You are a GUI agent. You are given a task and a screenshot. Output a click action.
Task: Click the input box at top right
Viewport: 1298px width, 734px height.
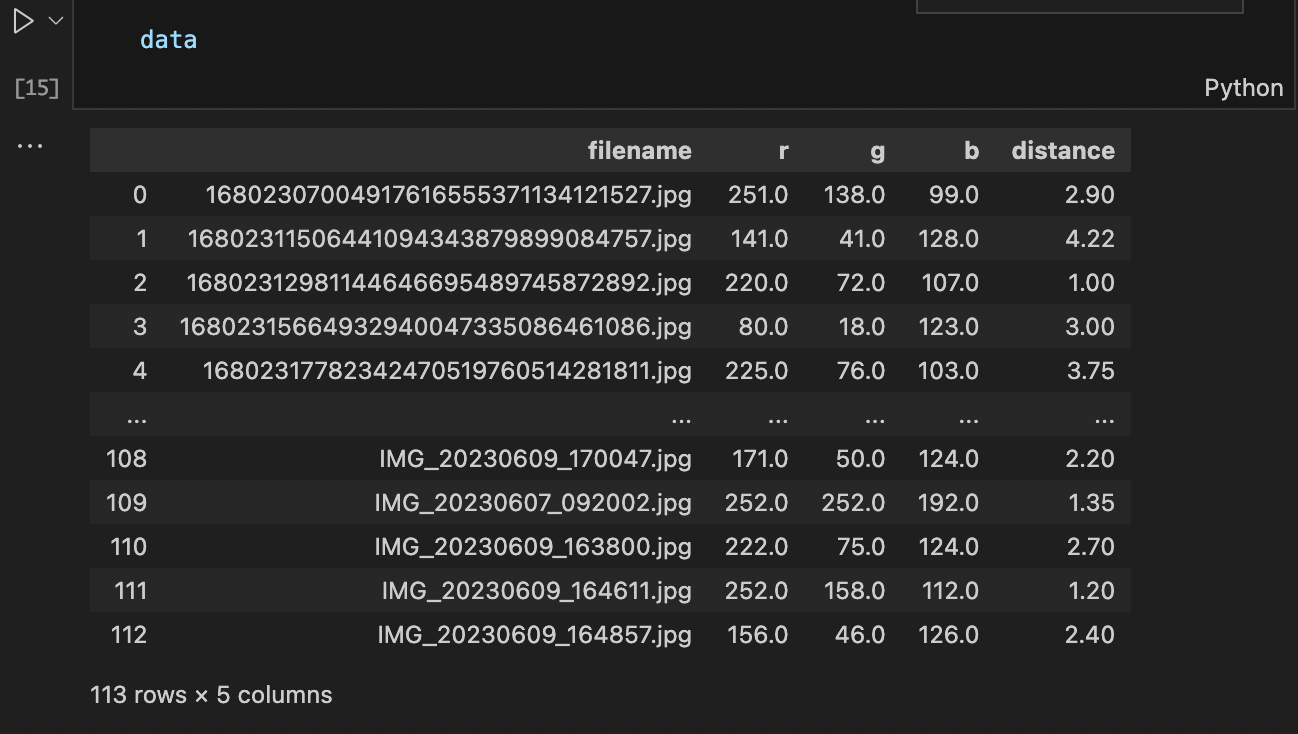point(1079,5)
